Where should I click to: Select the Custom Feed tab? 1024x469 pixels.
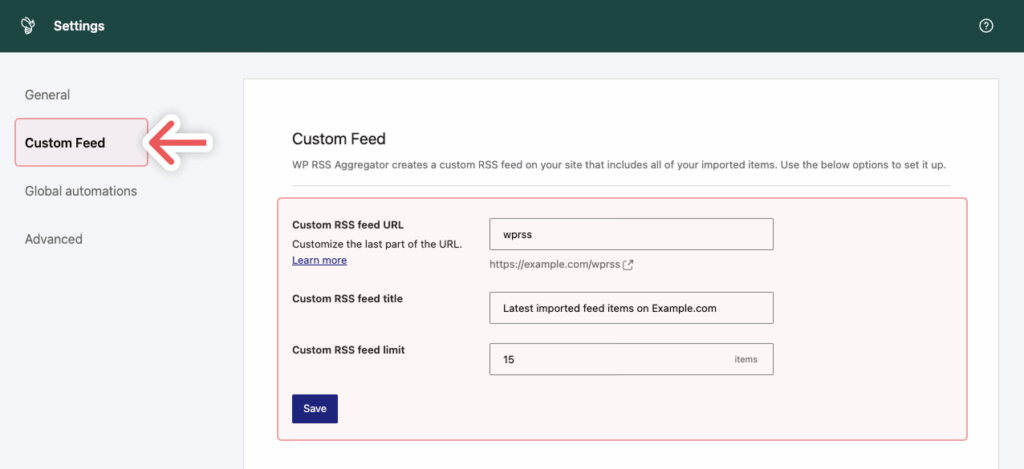[82, 142]
